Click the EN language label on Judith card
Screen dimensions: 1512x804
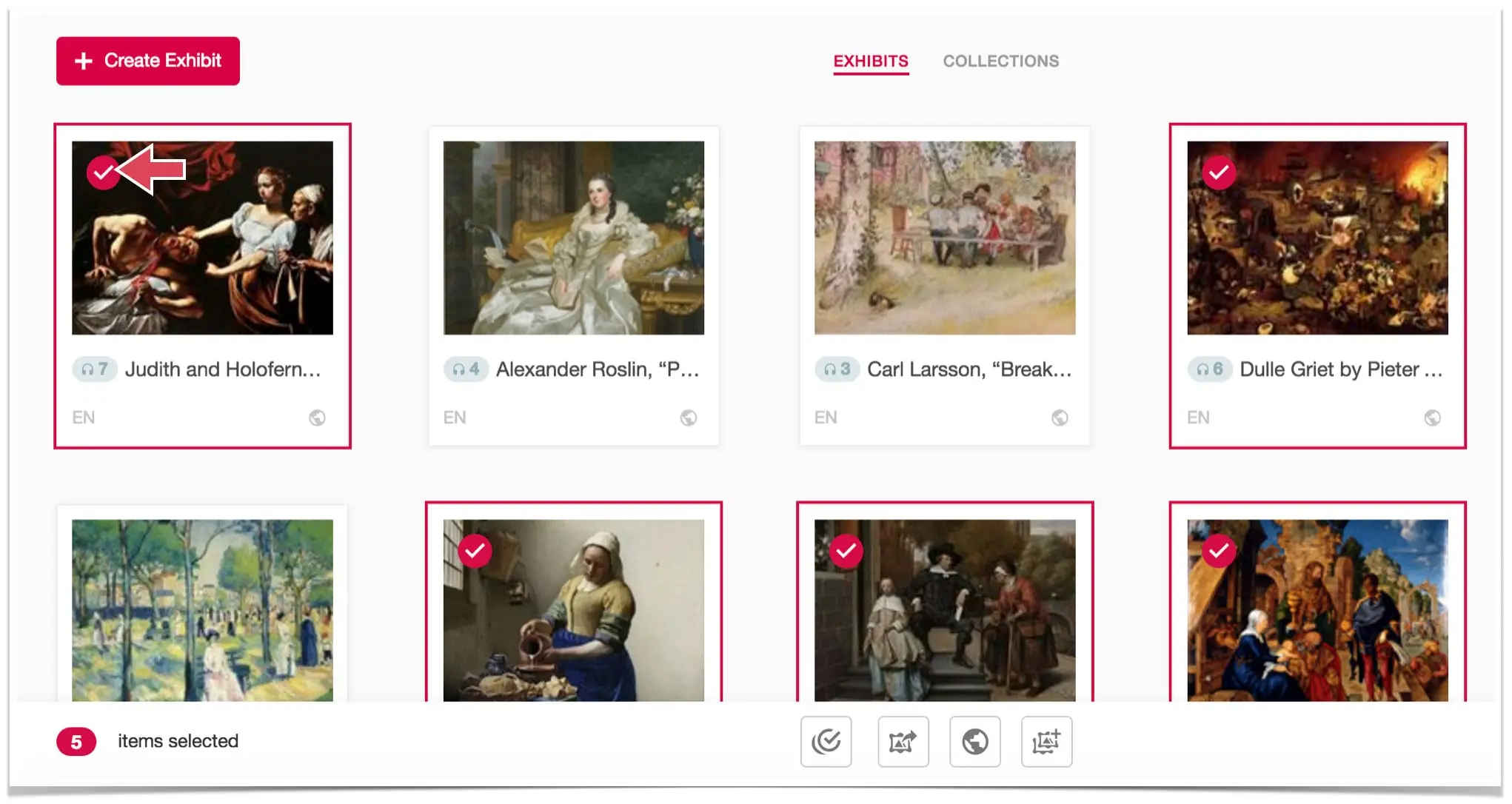84,418
